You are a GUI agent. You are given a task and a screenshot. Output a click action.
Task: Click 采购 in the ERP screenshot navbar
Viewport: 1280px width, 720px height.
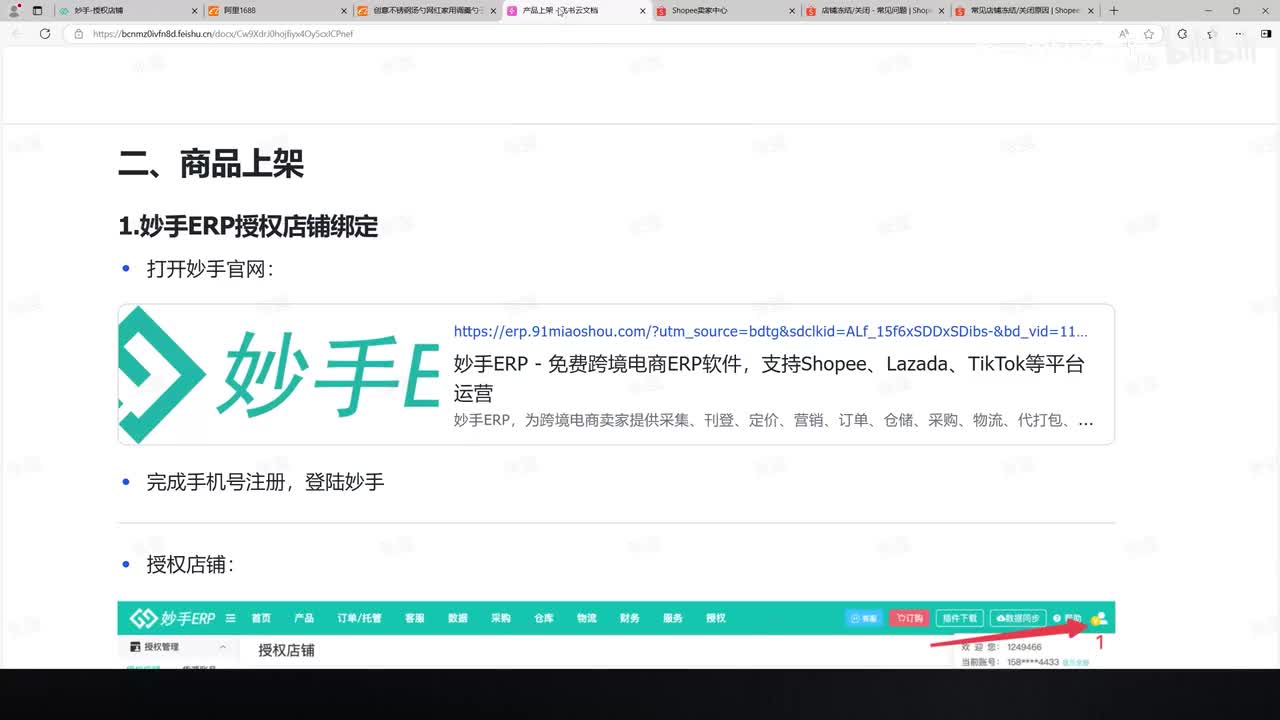[x=500, y=618]
